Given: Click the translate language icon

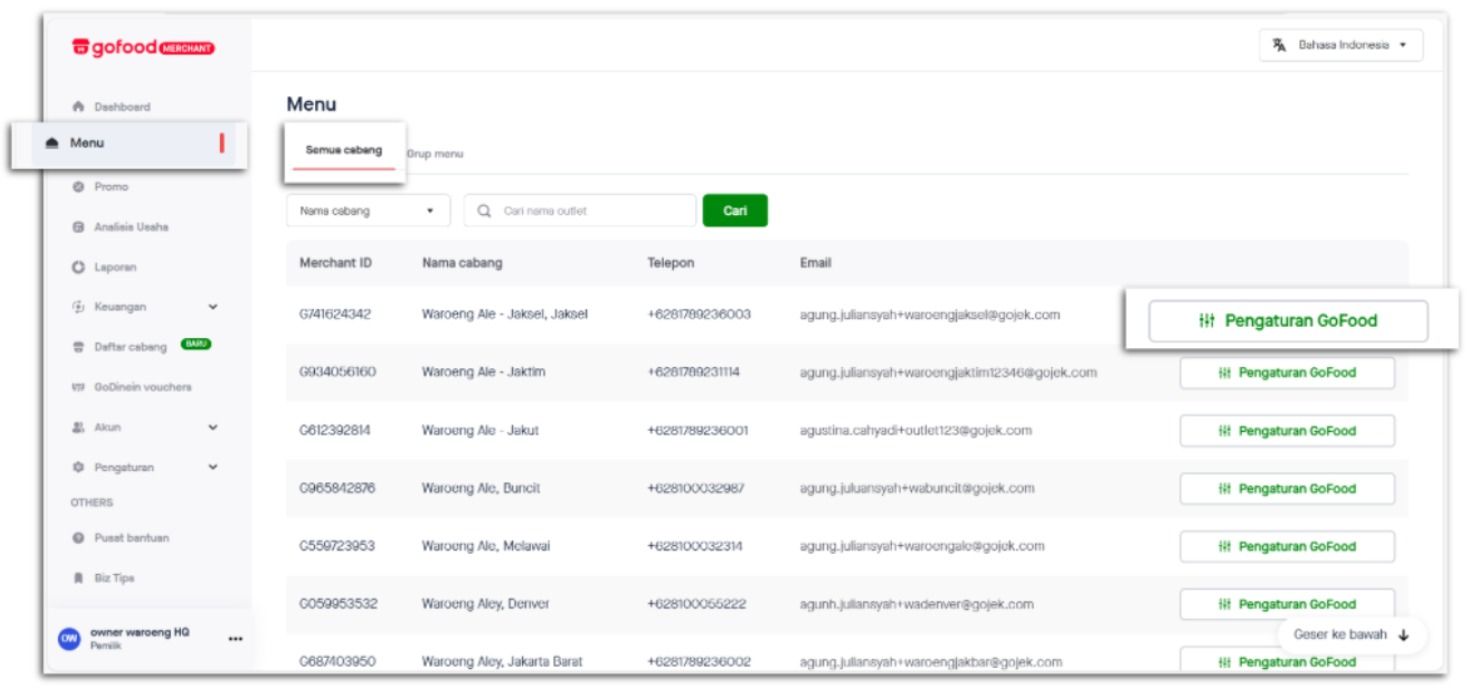Looking at the screenshot, I should 1277,45.
